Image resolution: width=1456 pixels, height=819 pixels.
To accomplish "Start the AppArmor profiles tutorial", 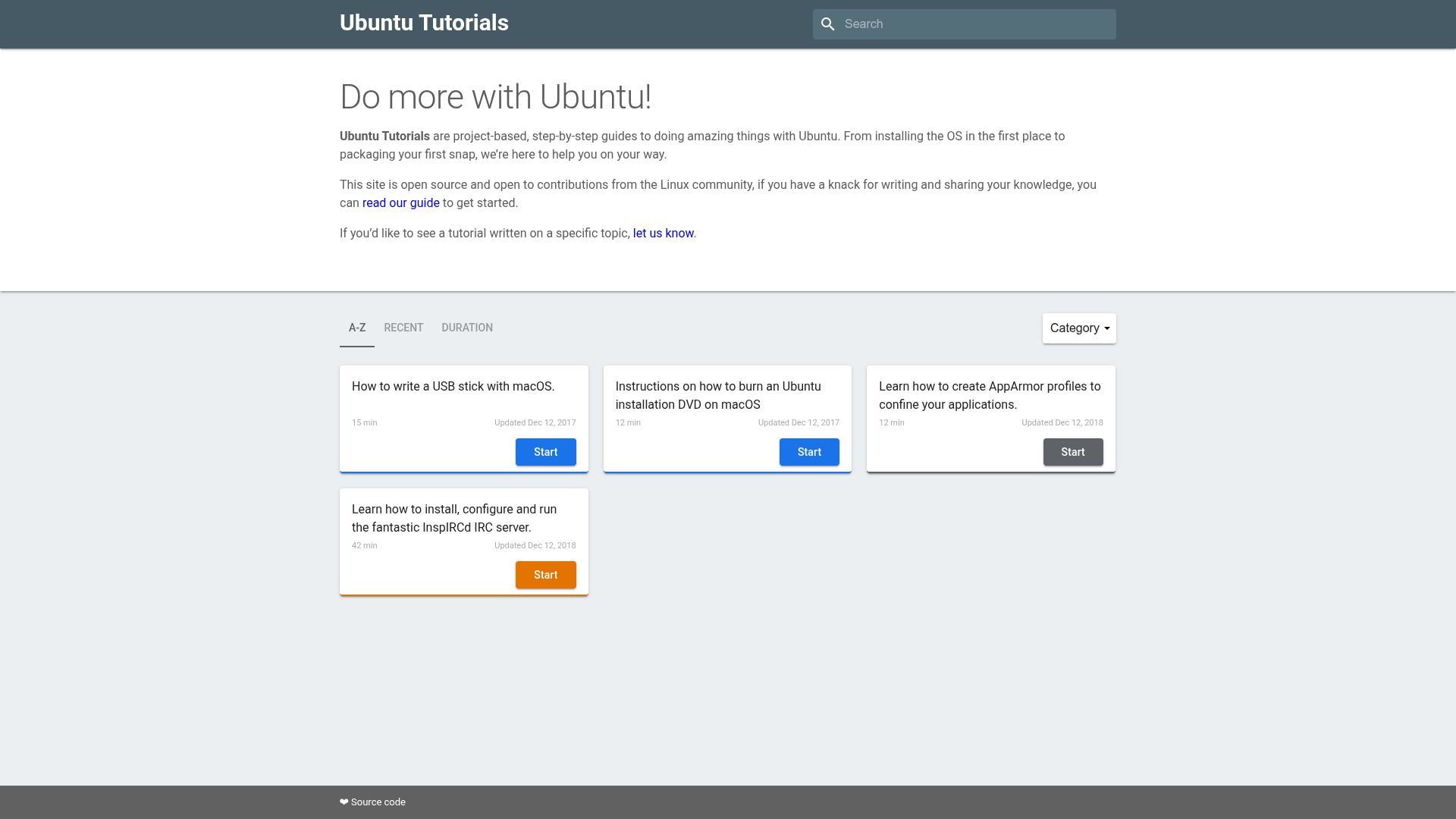I will [1073, 452].
